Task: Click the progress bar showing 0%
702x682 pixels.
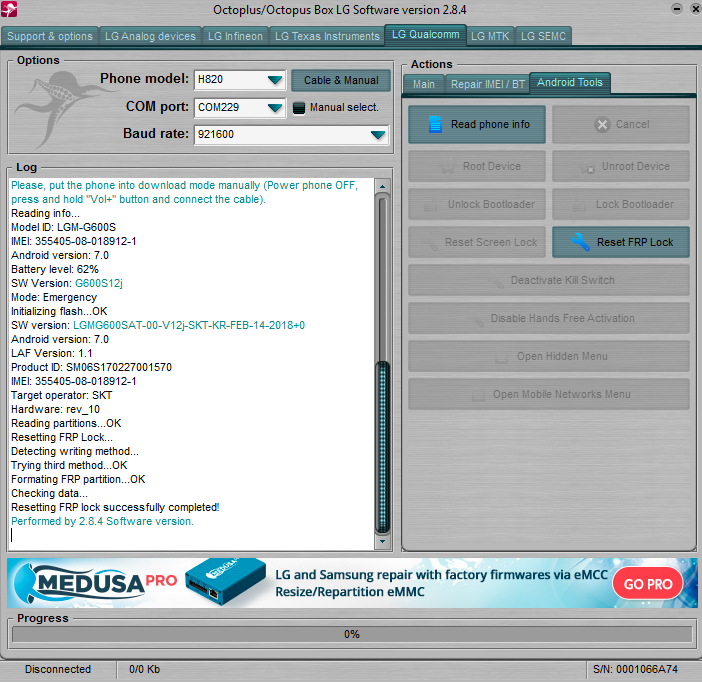Action: click(x=352, y=634)
